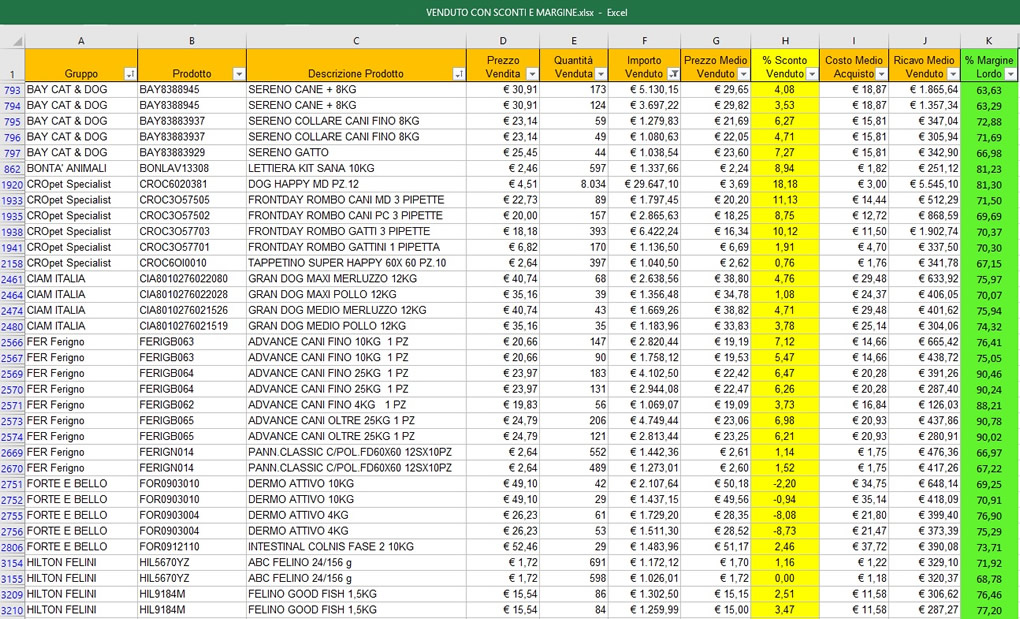Select the average price cell € 50,18
The width and height of the screenshot is (1020, 619).
pos(716,484)
